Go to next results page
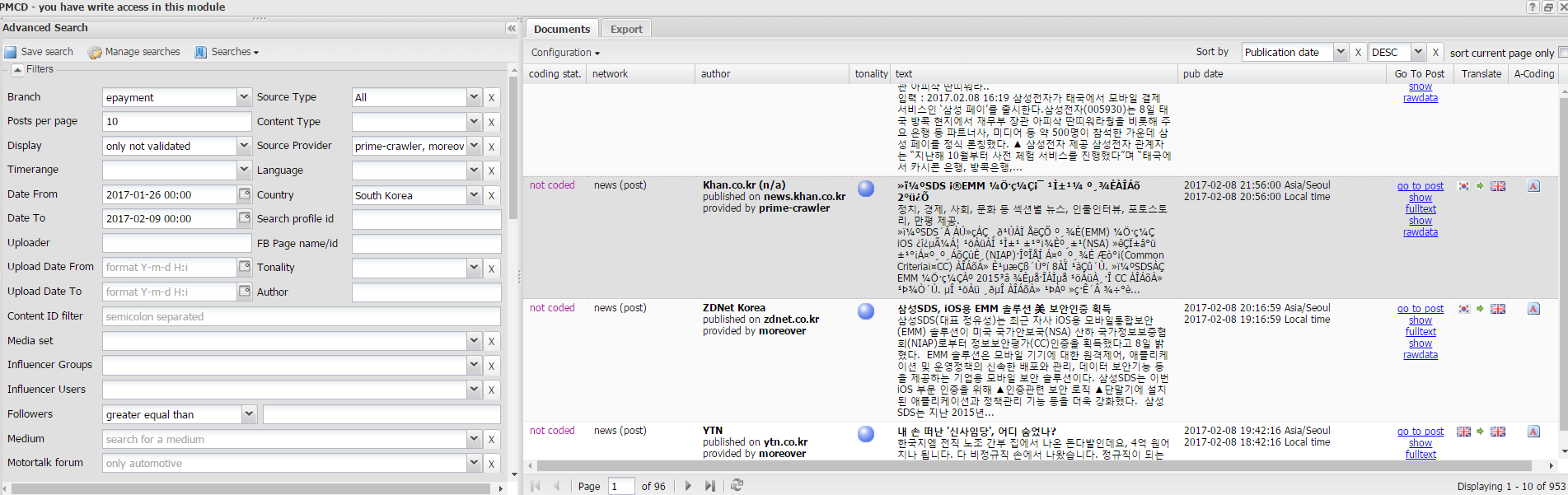This screenshot has height=495, width=1568. point(688,486)
